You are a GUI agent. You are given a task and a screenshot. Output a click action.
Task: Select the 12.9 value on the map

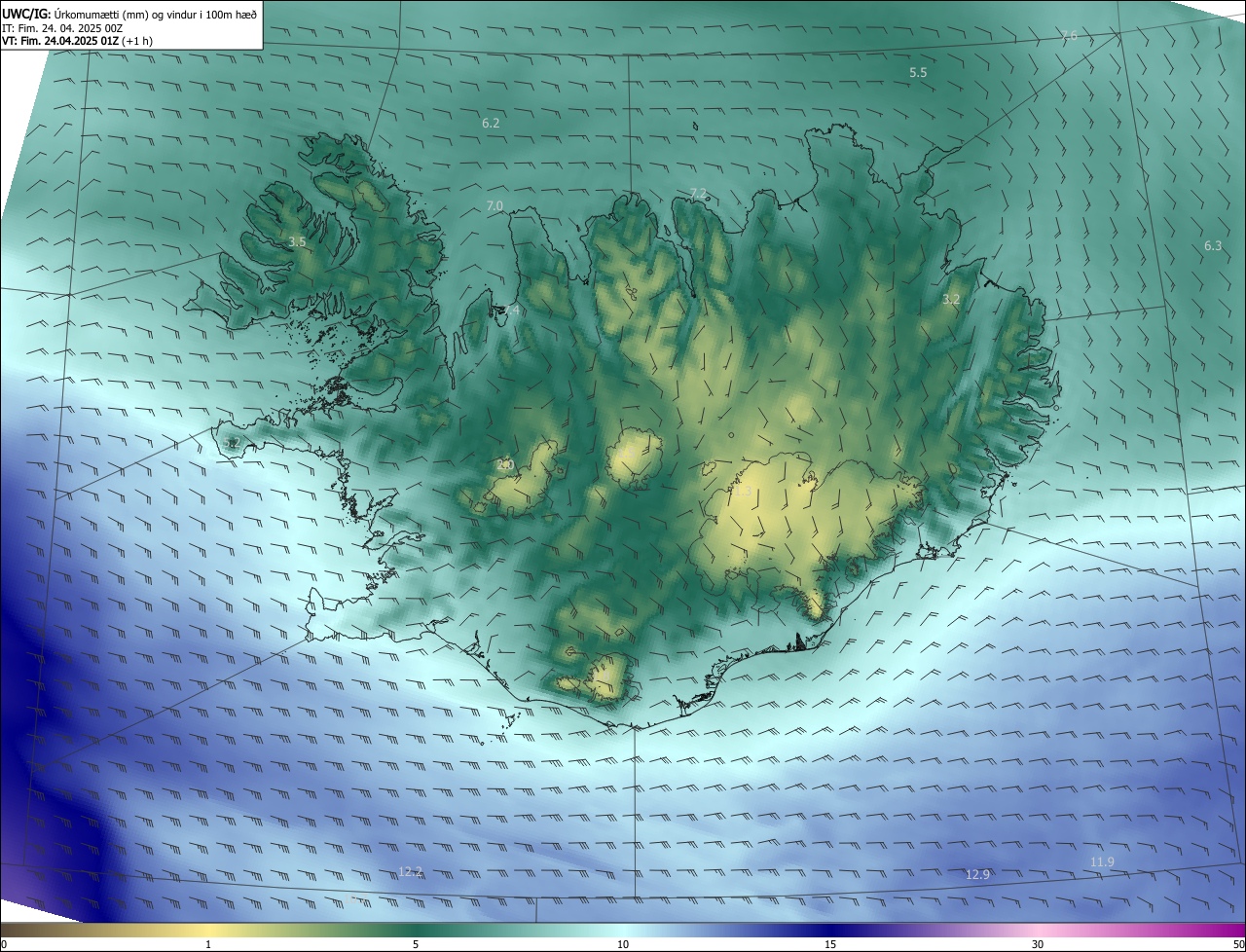coord(977,874)
